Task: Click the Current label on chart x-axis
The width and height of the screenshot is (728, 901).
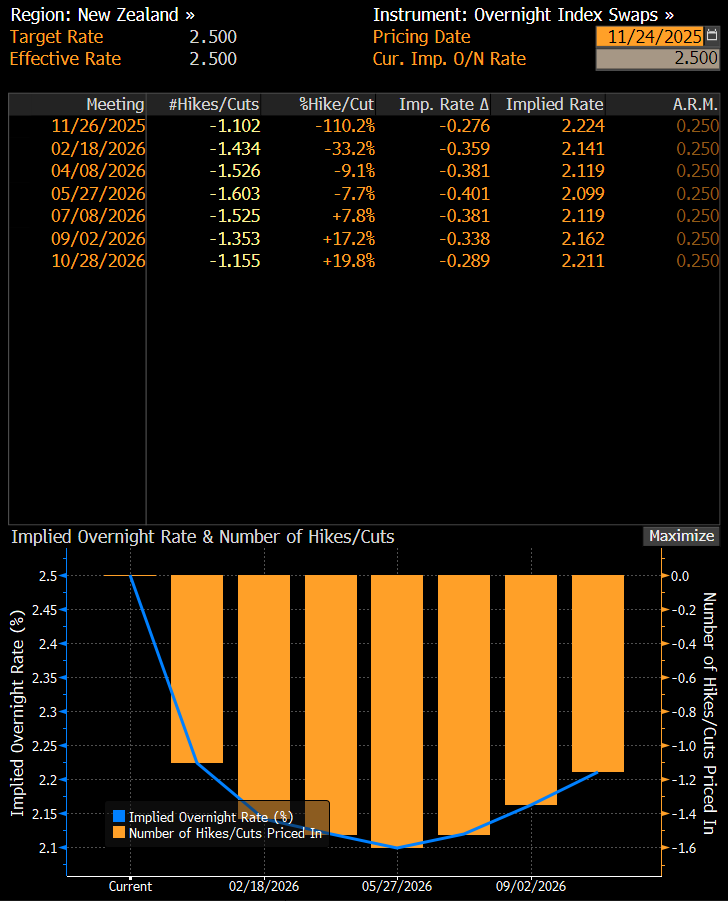Action: click(130, 886)
